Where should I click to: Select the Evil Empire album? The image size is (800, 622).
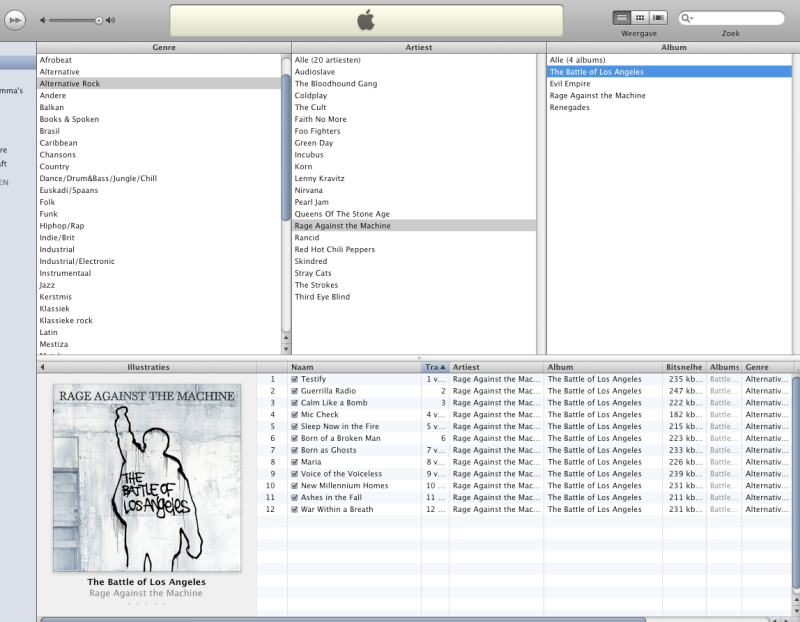click(x=669, y=84)
